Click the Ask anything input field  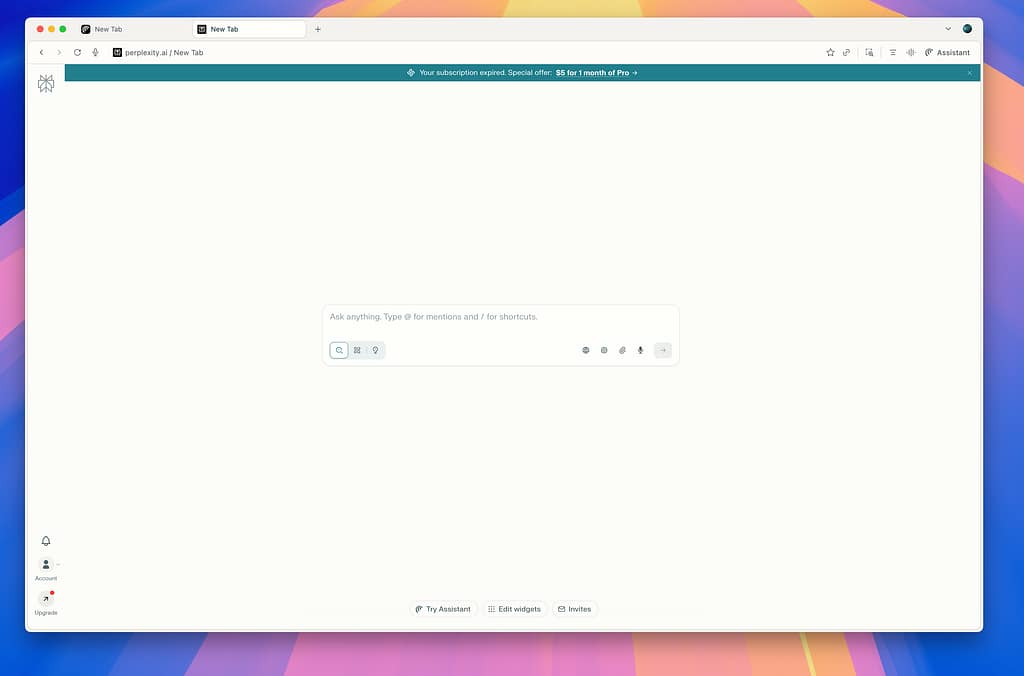click(x=500, y=317)
